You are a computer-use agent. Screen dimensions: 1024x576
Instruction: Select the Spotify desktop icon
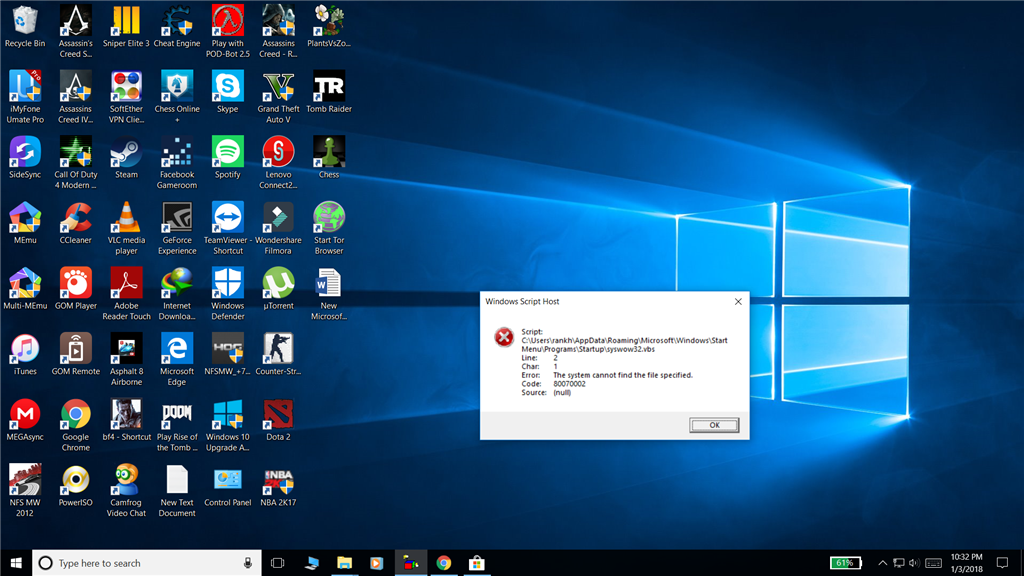coord(228,157)
